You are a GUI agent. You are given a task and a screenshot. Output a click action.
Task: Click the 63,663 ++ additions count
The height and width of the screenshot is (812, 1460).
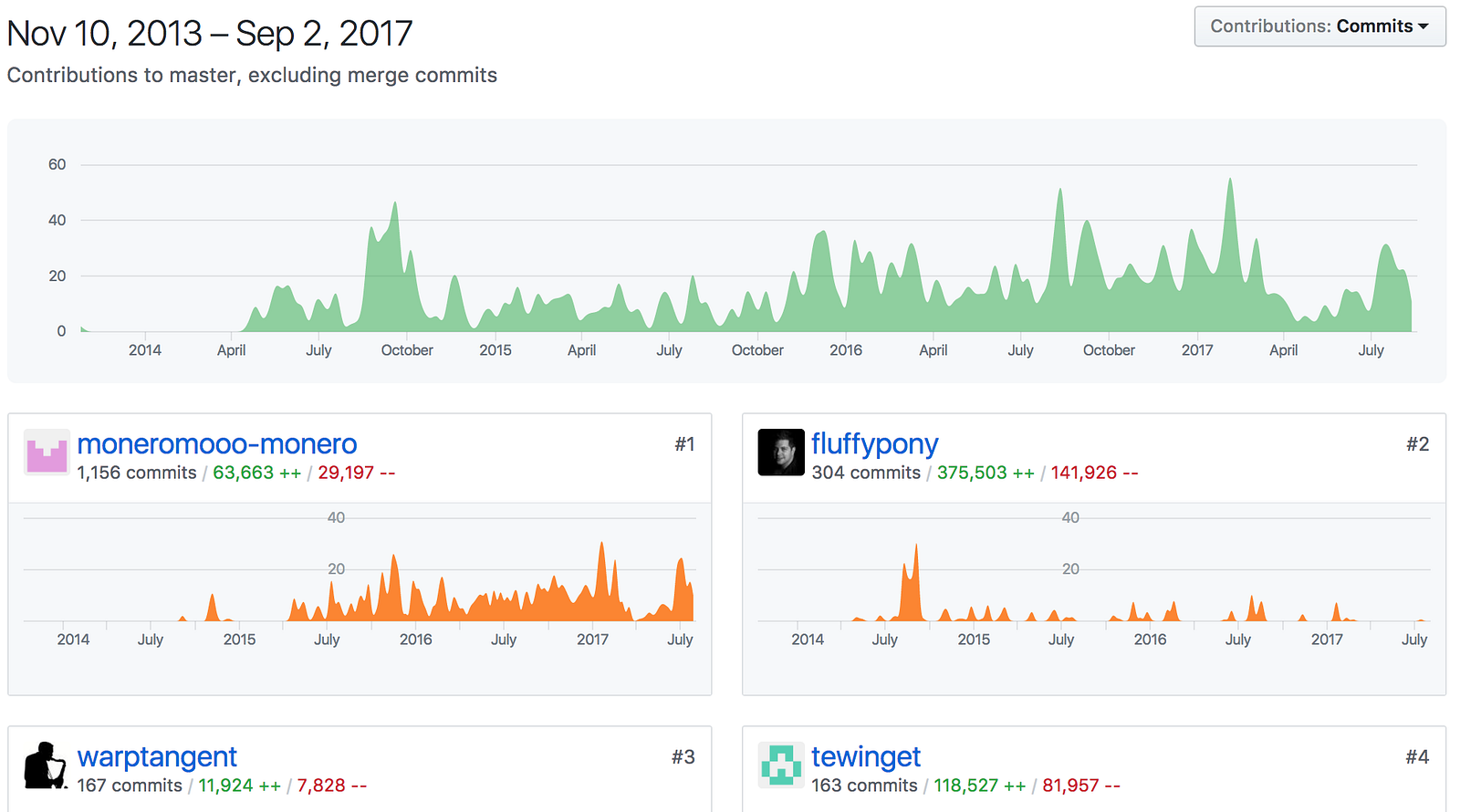tap(257, 473)
